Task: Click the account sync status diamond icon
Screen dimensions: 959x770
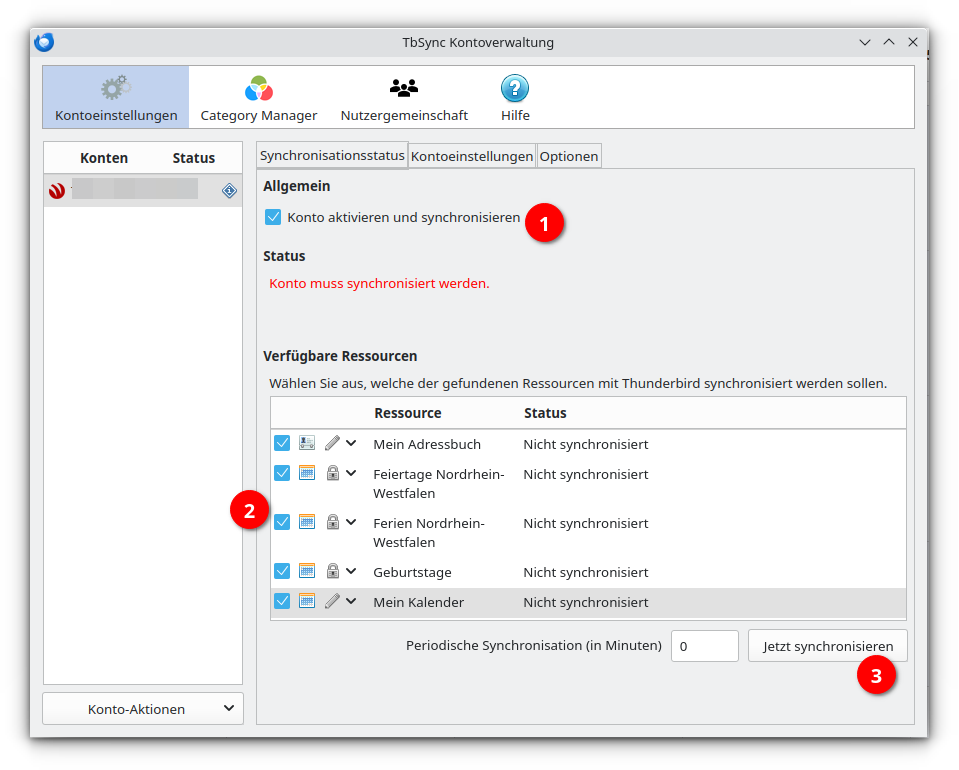Action: (x=229, y=191)
